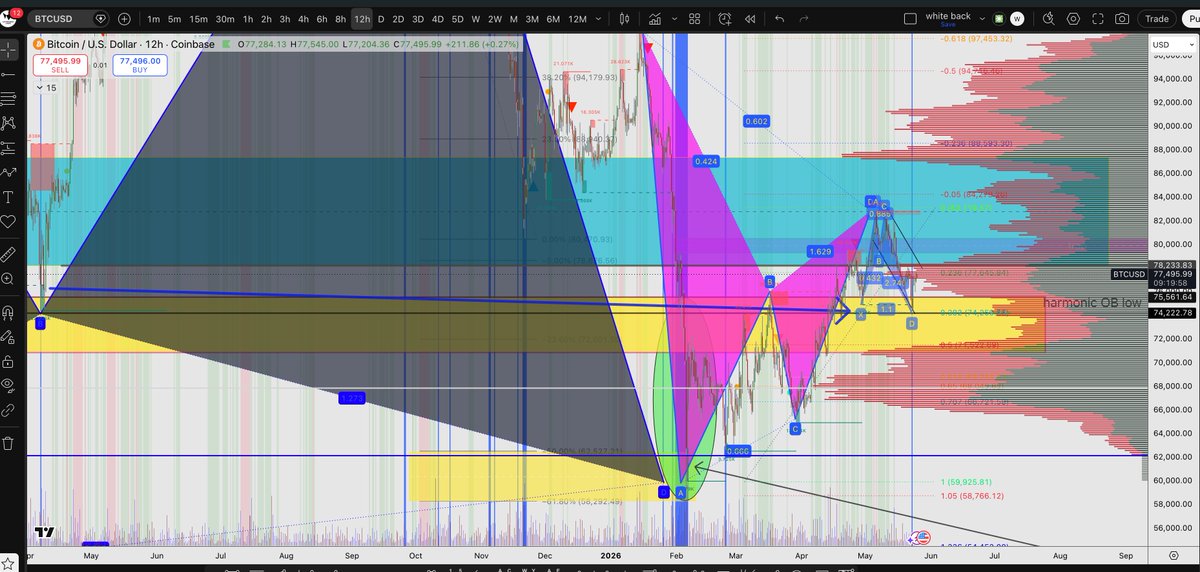Toggle hide all drawings eye icon
The height and width of the screenshot is (572, 1200).
point(10,385)
